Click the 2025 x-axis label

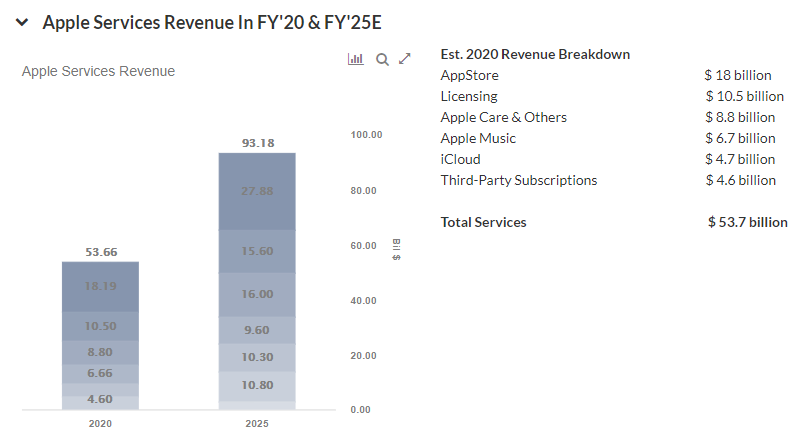click(x=257, y=424)
